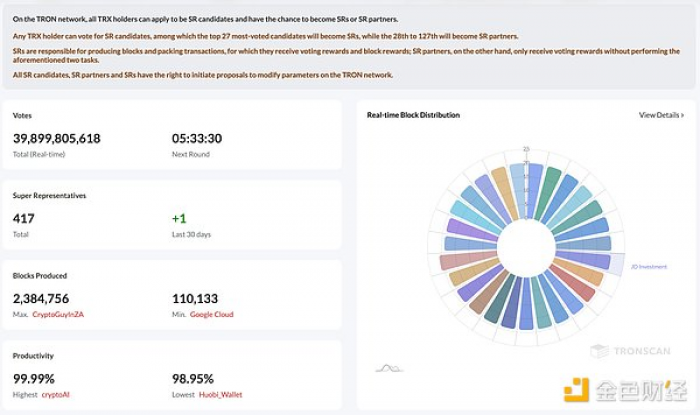Click the Productivity card heading
Viewport: 700px width, 415px height.
(x=33, y=356)
